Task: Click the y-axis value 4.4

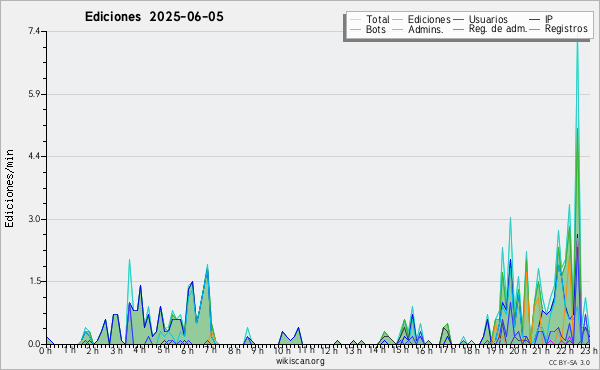Action: pyautogui.click(x=34, y=156)
